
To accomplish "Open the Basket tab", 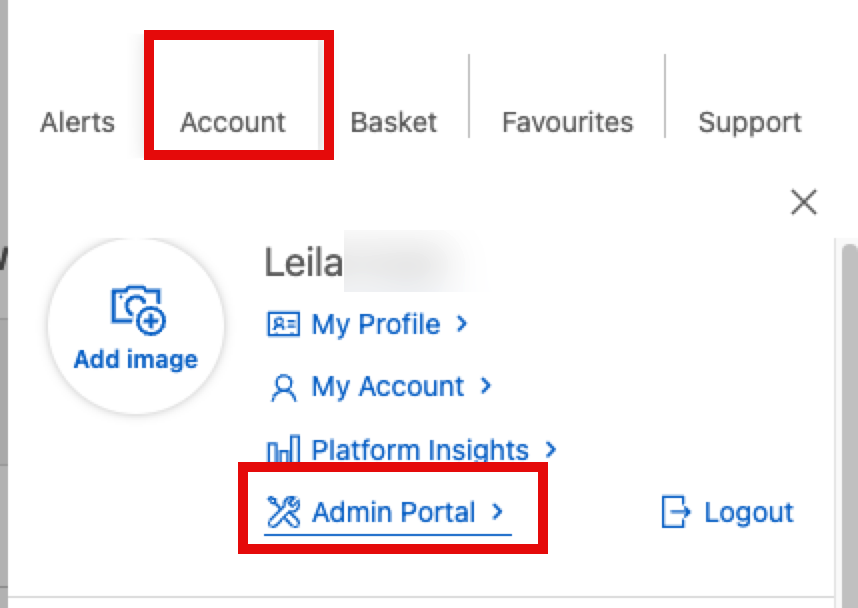I will click(x=393, y=122).
